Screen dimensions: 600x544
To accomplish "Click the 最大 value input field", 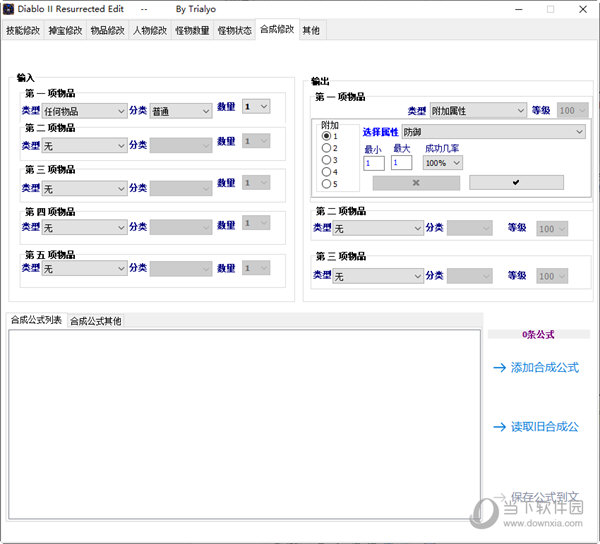I will [401, 163].
